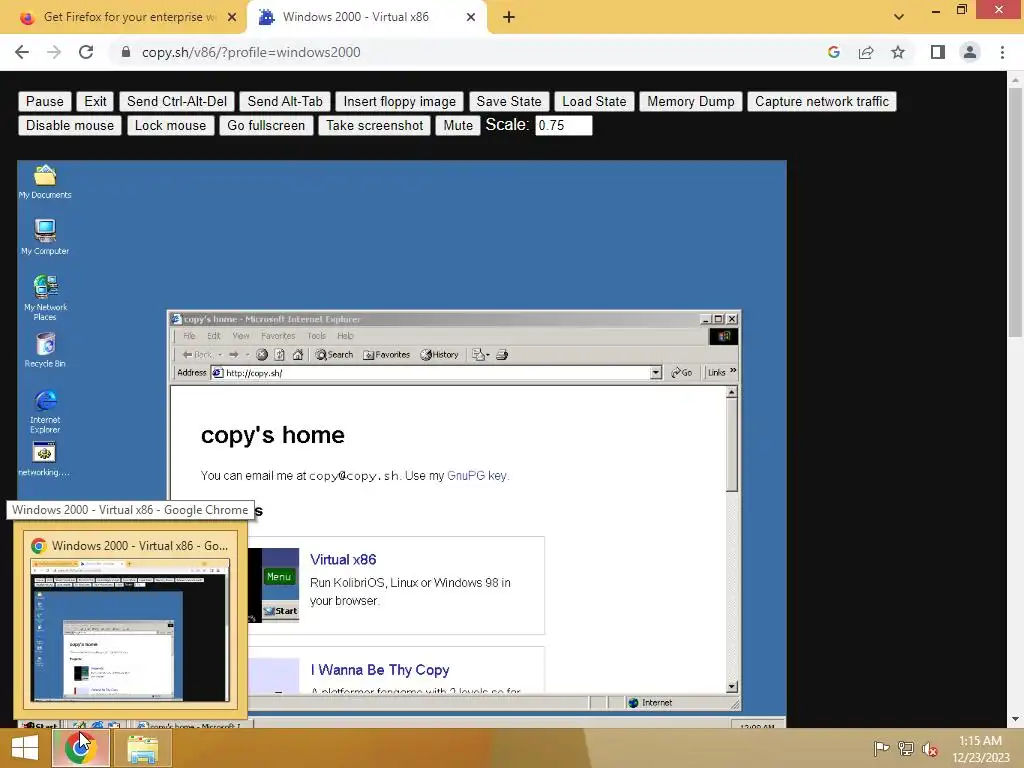
Task: Go back in Chrome
Action: pyautogui.click(x=22, y=52)
